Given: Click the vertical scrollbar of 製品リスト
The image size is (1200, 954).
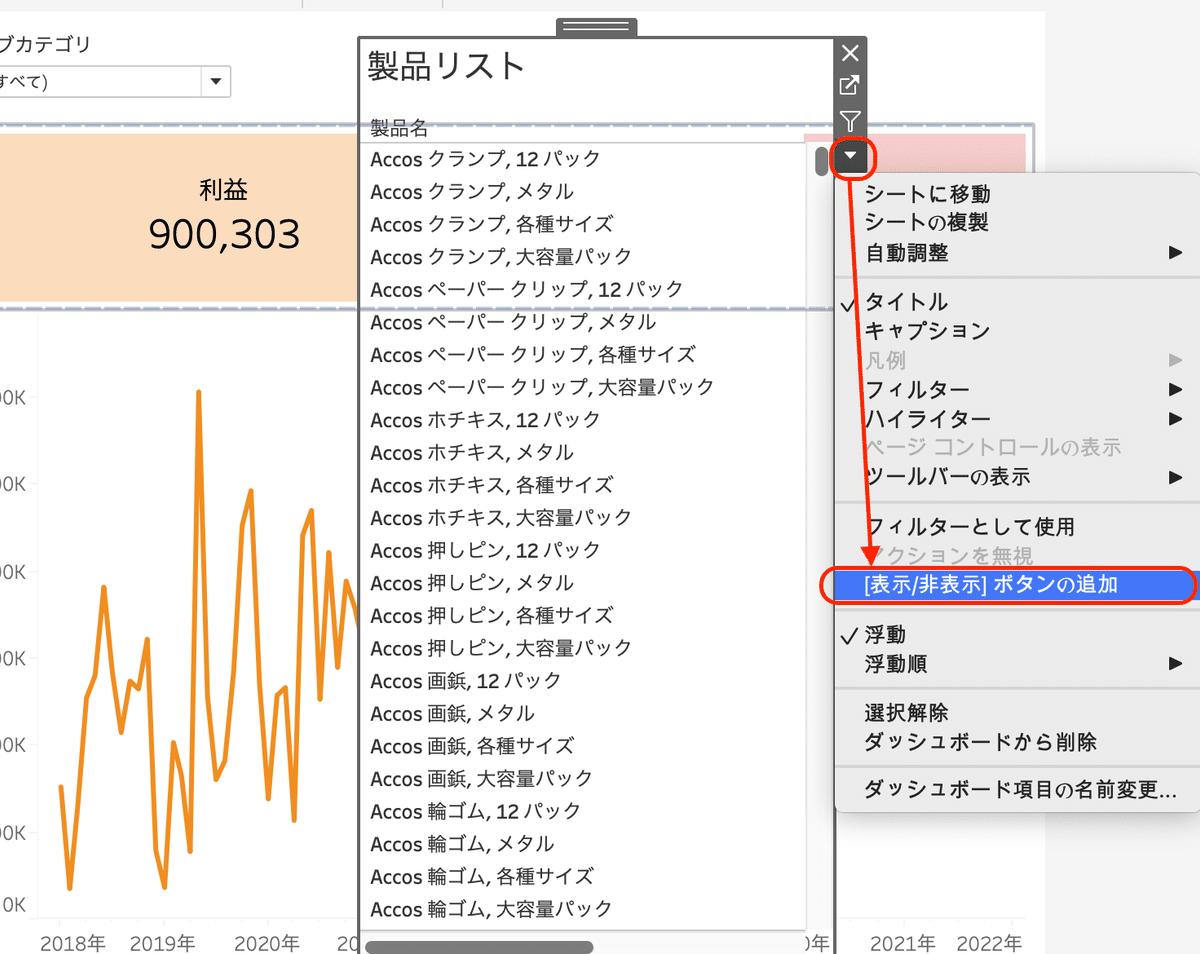Looking at the screenshot, I should (821, 161).
